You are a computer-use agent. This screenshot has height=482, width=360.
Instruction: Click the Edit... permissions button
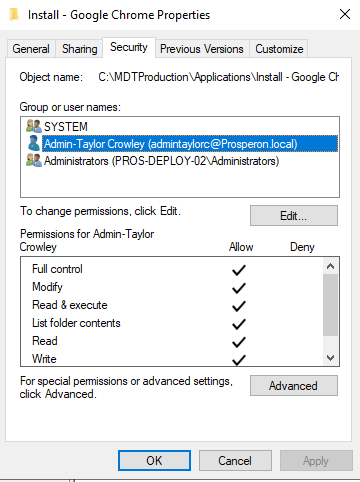click(294, 216)
